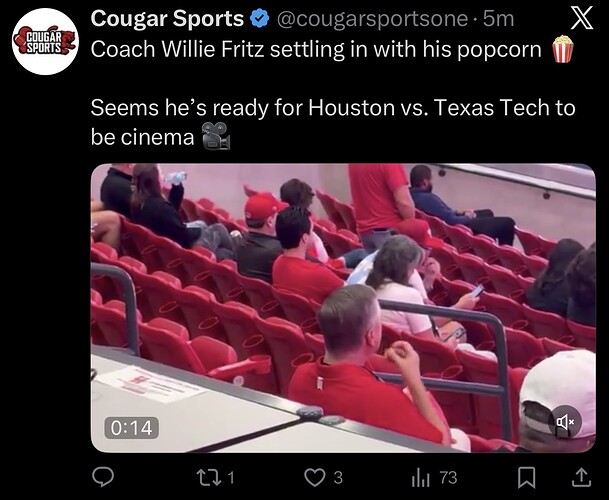Image resolution: width=609 pixels, height=500 pixels.
Task: Unmute the video with the speaker icon
Action: coord(565,422)
